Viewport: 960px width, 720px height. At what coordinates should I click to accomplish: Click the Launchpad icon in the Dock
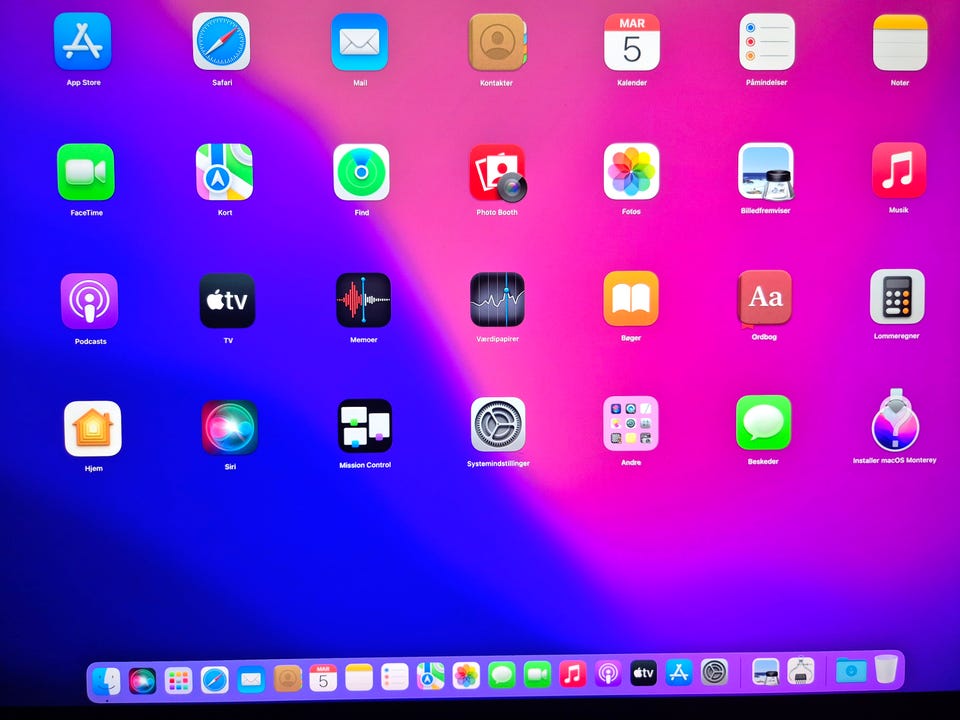[178, 680]
